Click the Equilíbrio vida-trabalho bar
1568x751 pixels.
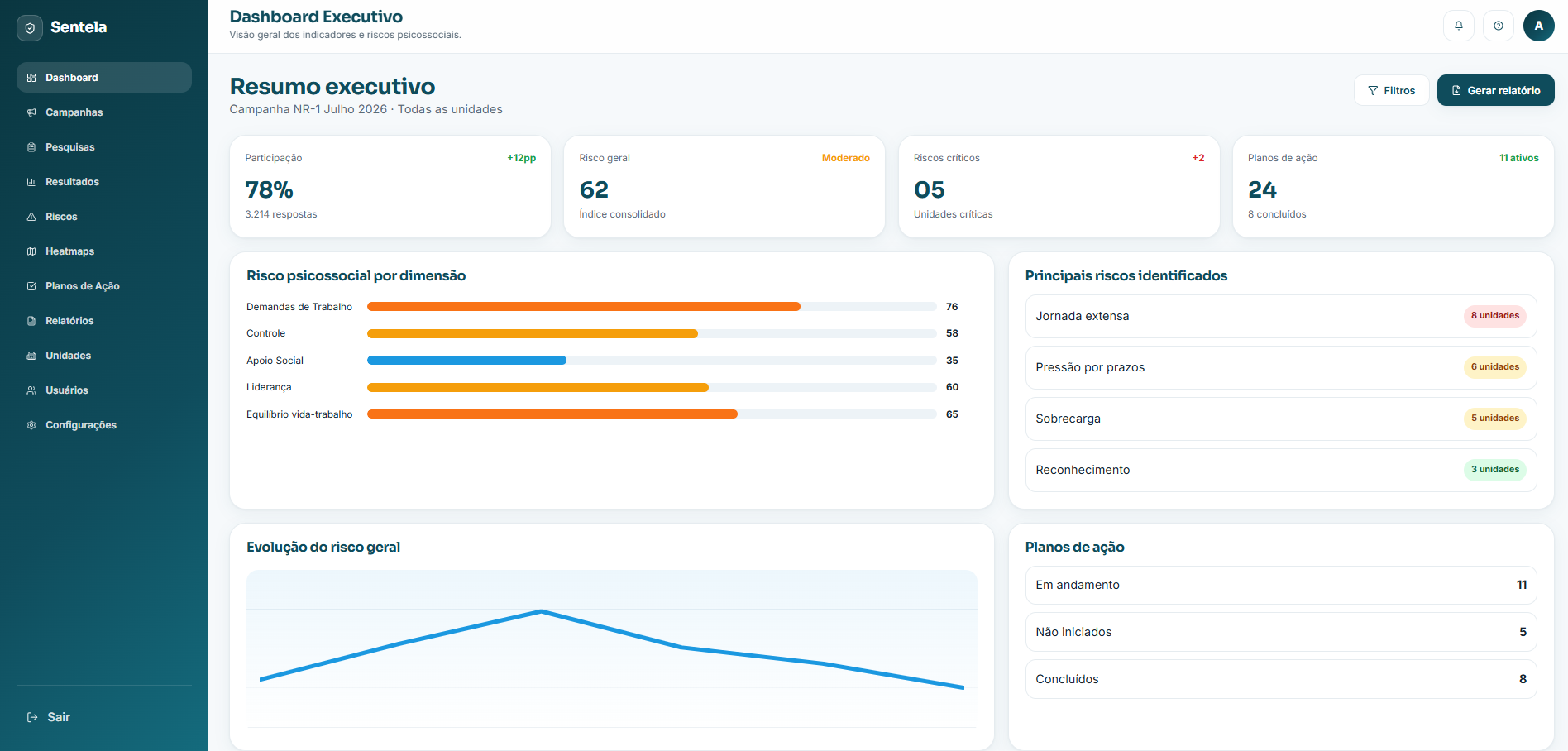coord(652,414)
